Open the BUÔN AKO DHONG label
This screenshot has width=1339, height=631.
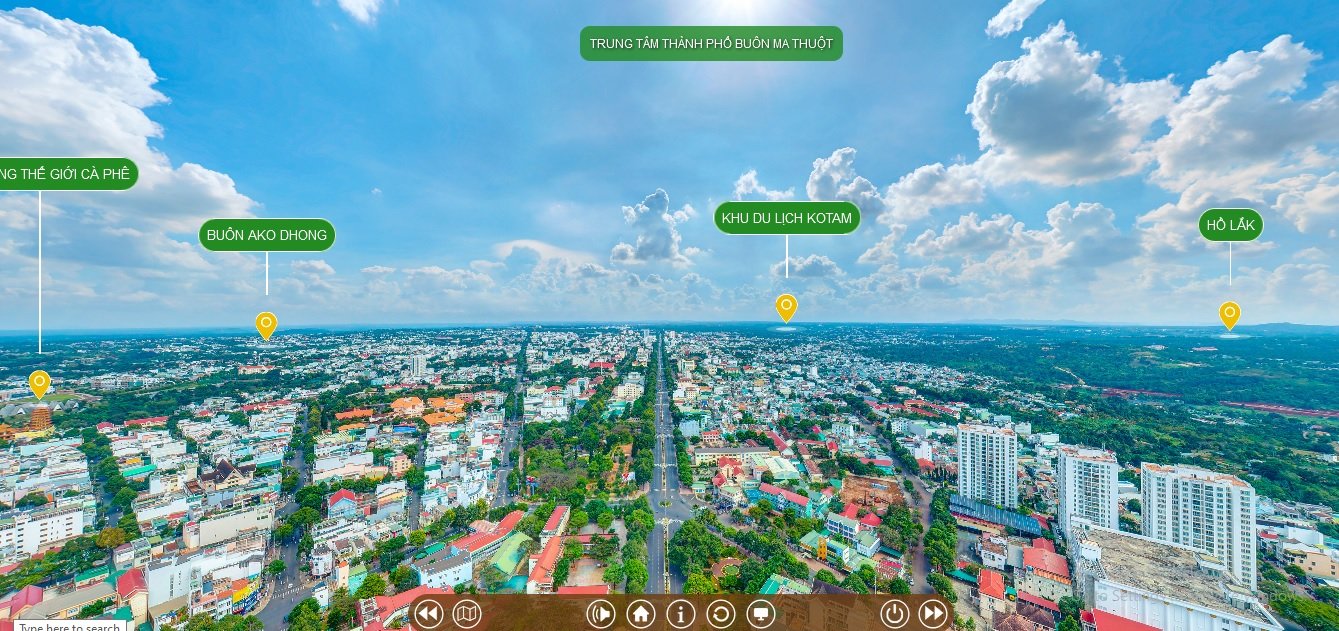tap(267, 235)
